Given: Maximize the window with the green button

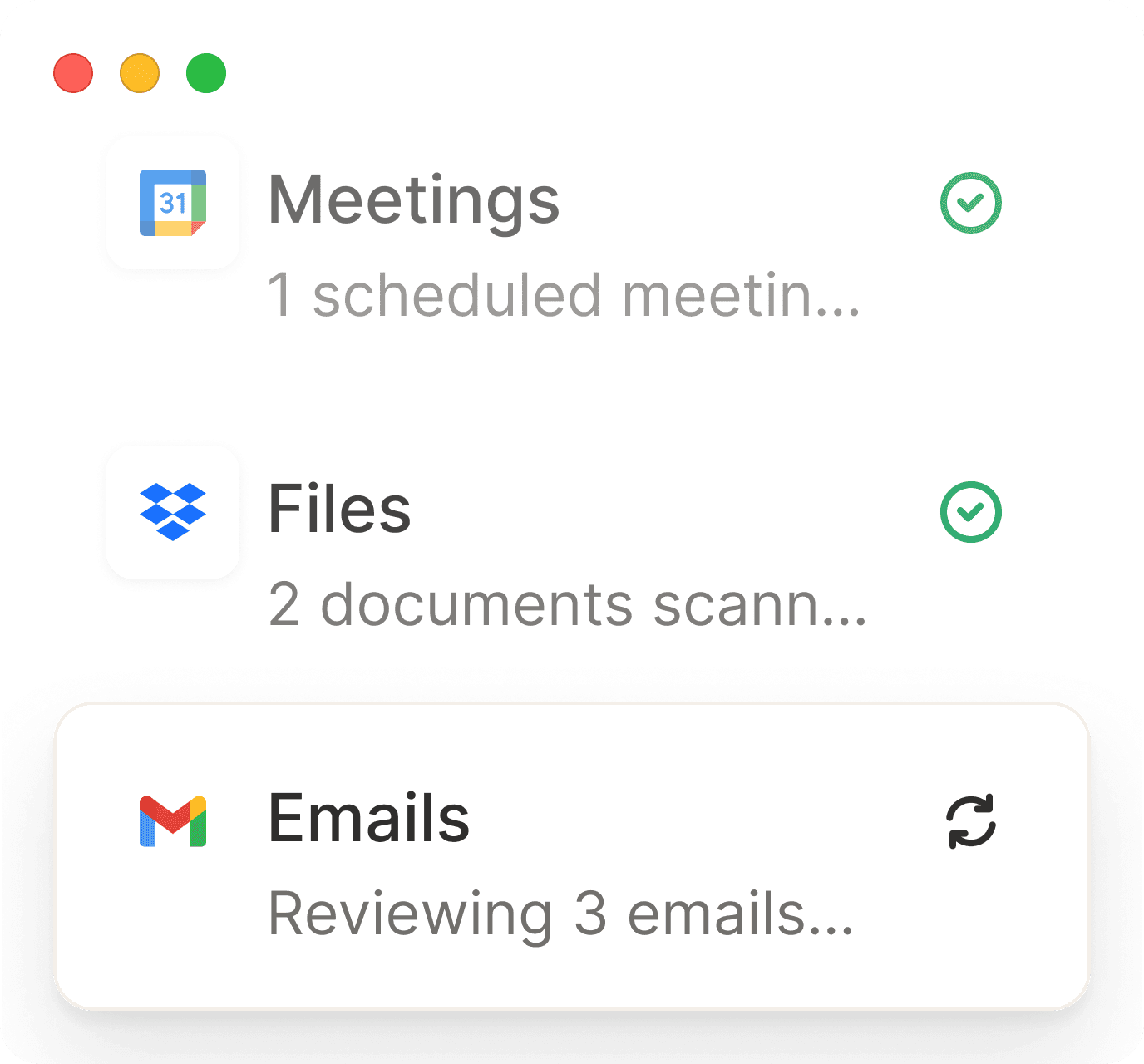Looking at the screenshot, I should click(206, 73).
